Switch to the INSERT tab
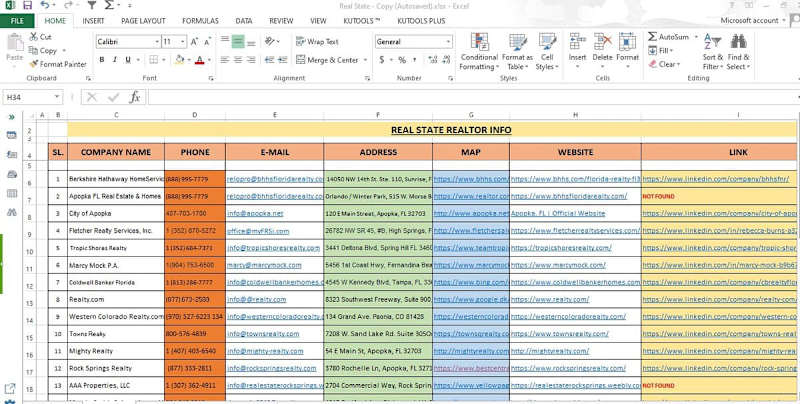 pyautogui.click(x=93, y=21)
